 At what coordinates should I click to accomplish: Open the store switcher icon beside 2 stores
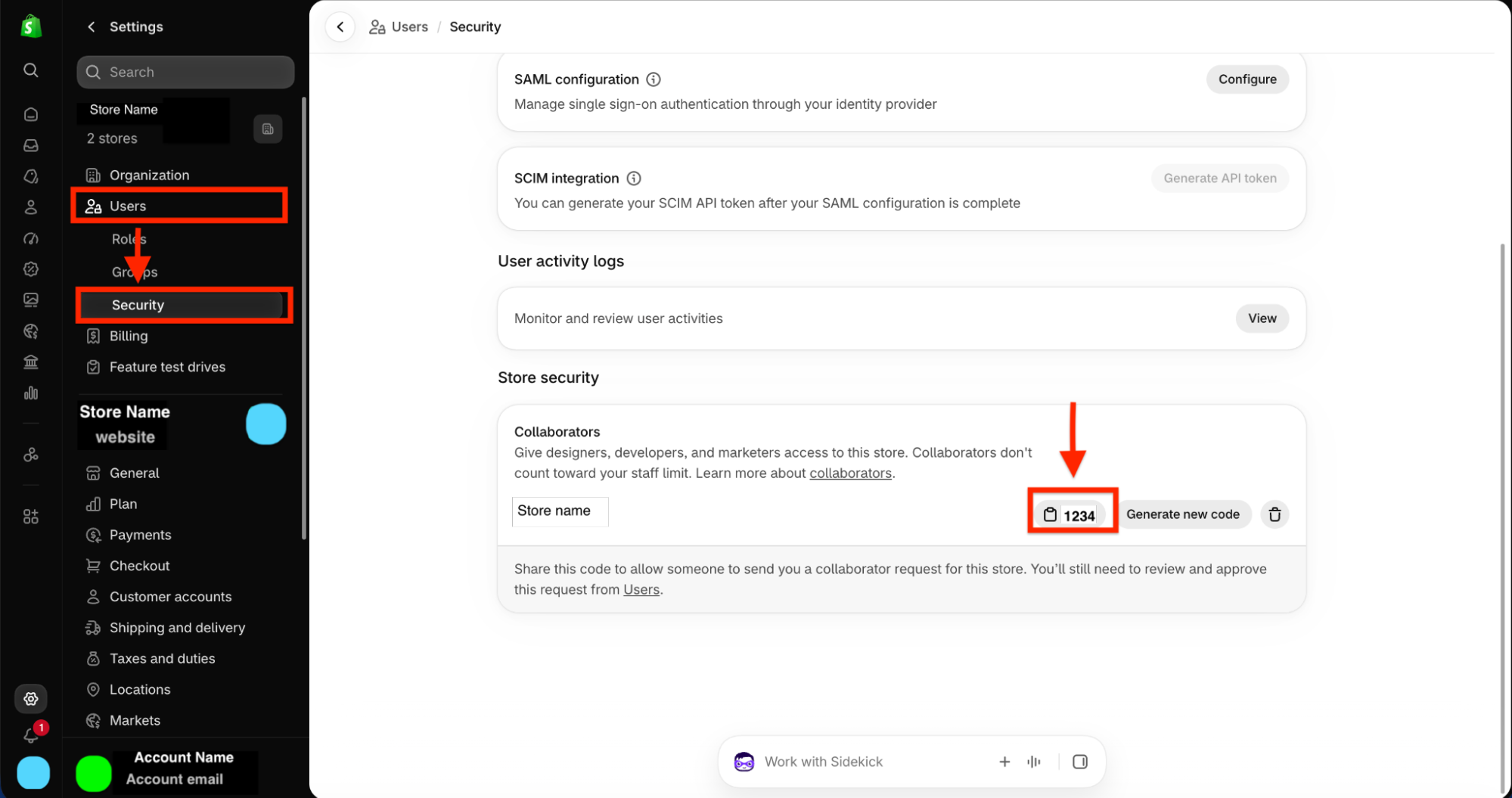[268, 129]
